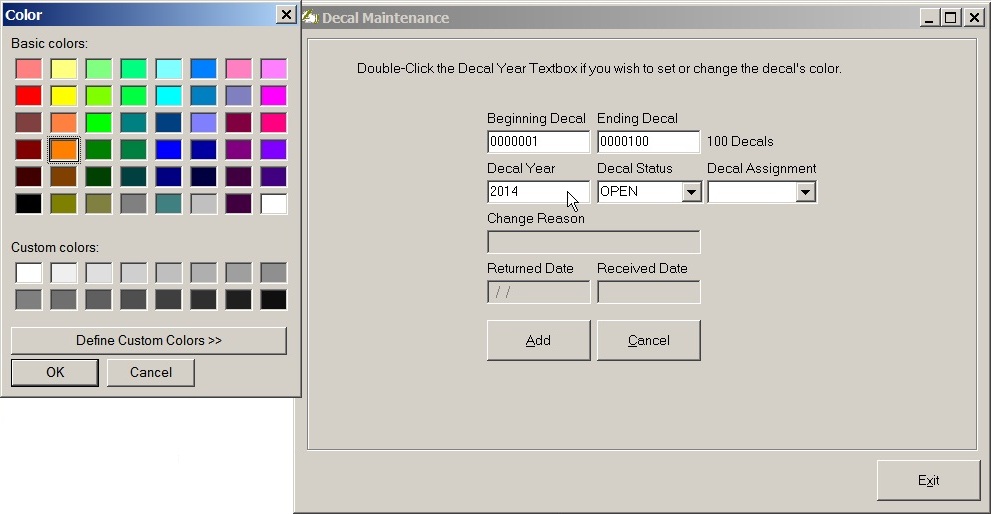Open the Decal Assignment dropdown
The image size is (991, 514).
pos(806,192)
